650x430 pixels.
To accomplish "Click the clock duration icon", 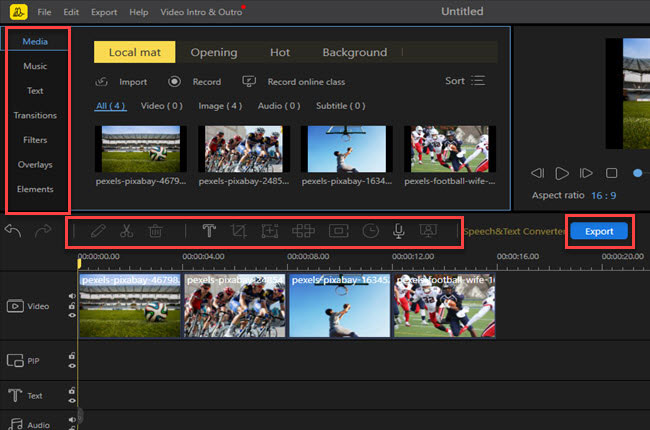I will coord(370,231).
